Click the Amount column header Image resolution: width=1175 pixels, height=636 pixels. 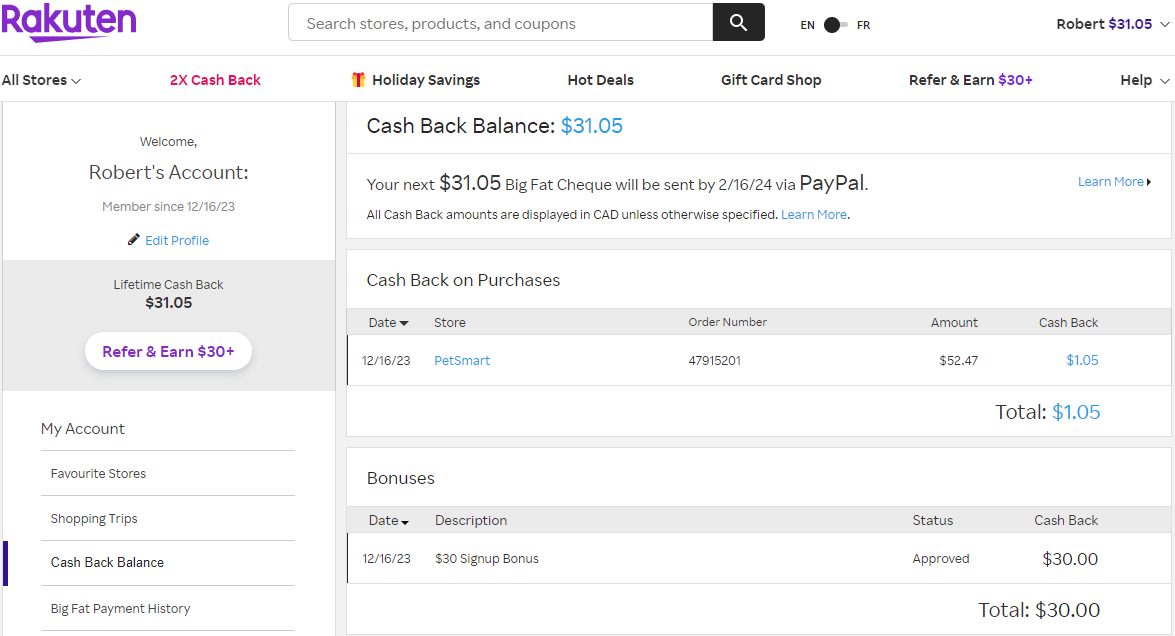[954, 322]
